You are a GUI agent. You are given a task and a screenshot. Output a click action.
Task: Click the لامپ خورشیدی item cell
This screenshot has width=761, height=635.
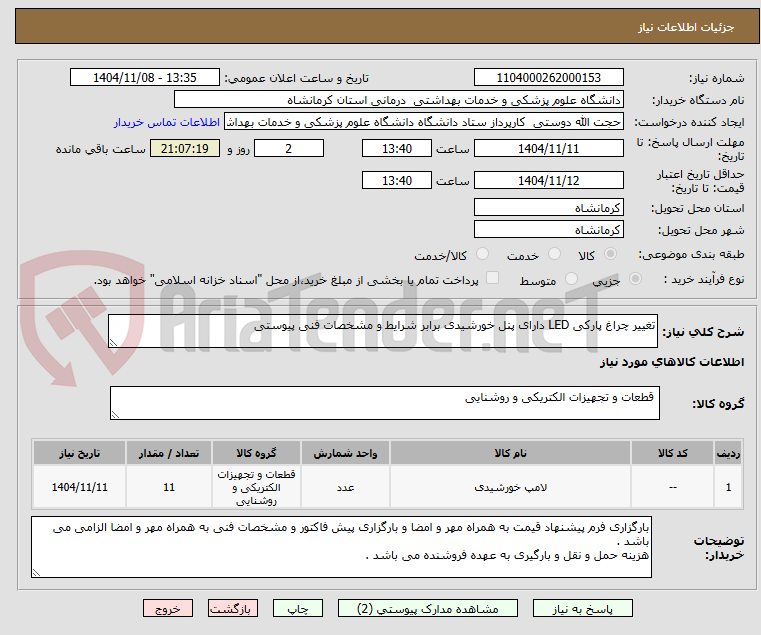coord(510,487)
